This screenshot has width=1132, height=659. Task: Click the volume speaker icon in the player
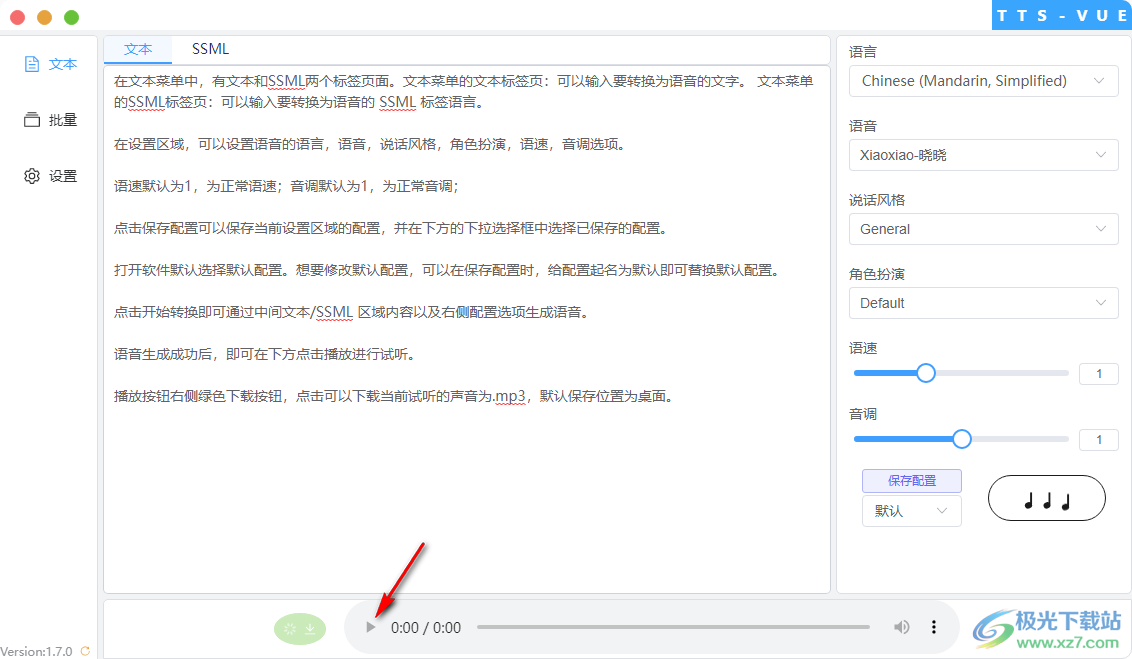[x=901, y=627]
